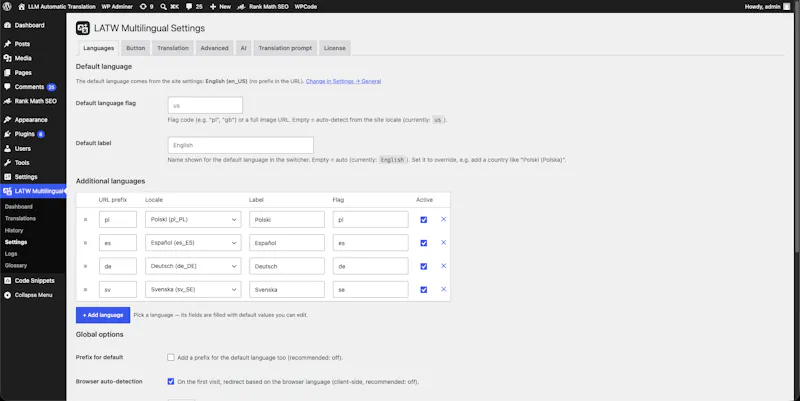Switch to the Advanced tab
This screenshot has width=800, height=401.
[x=214, y=48]
